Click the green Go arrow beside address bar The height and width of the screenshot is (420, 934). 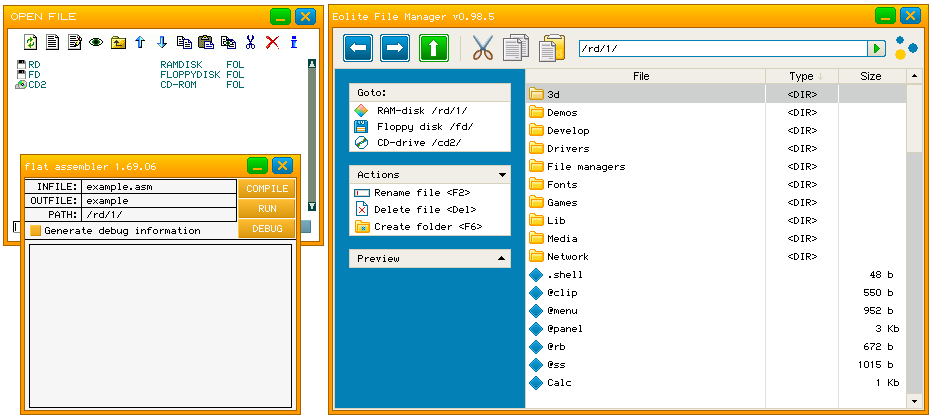point(876,48)
